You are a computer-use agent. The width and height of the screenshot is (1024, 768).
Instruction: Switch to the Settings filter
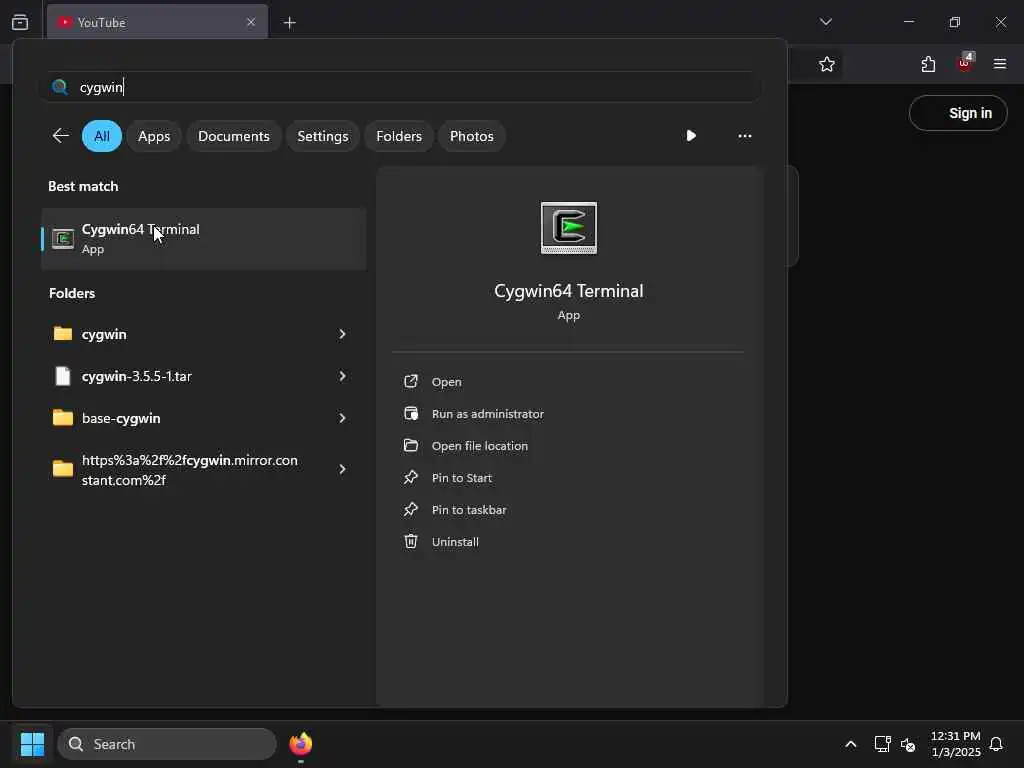[323, 136]
